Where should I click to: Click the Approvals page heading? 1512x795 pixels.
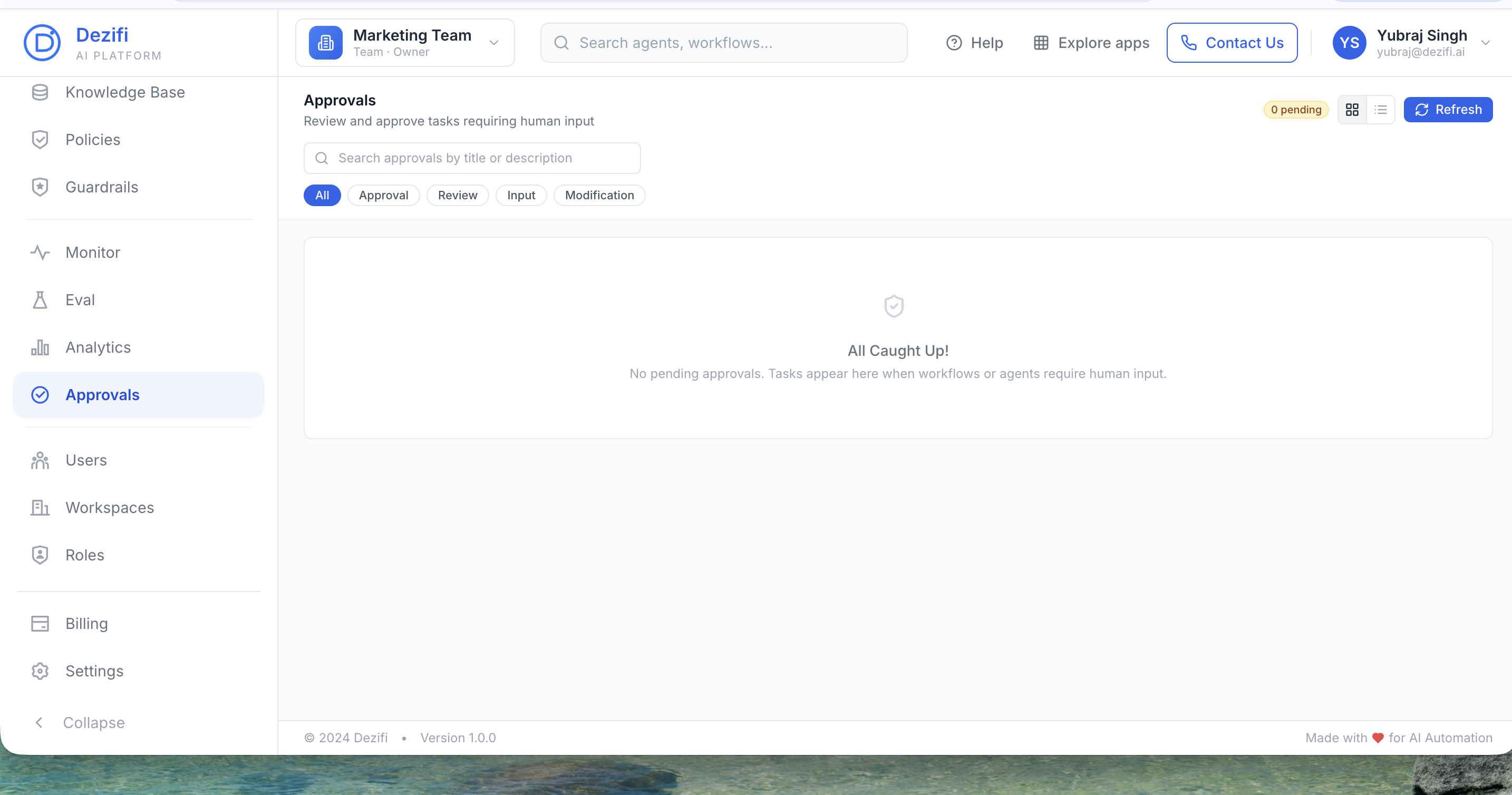[340, 100]
